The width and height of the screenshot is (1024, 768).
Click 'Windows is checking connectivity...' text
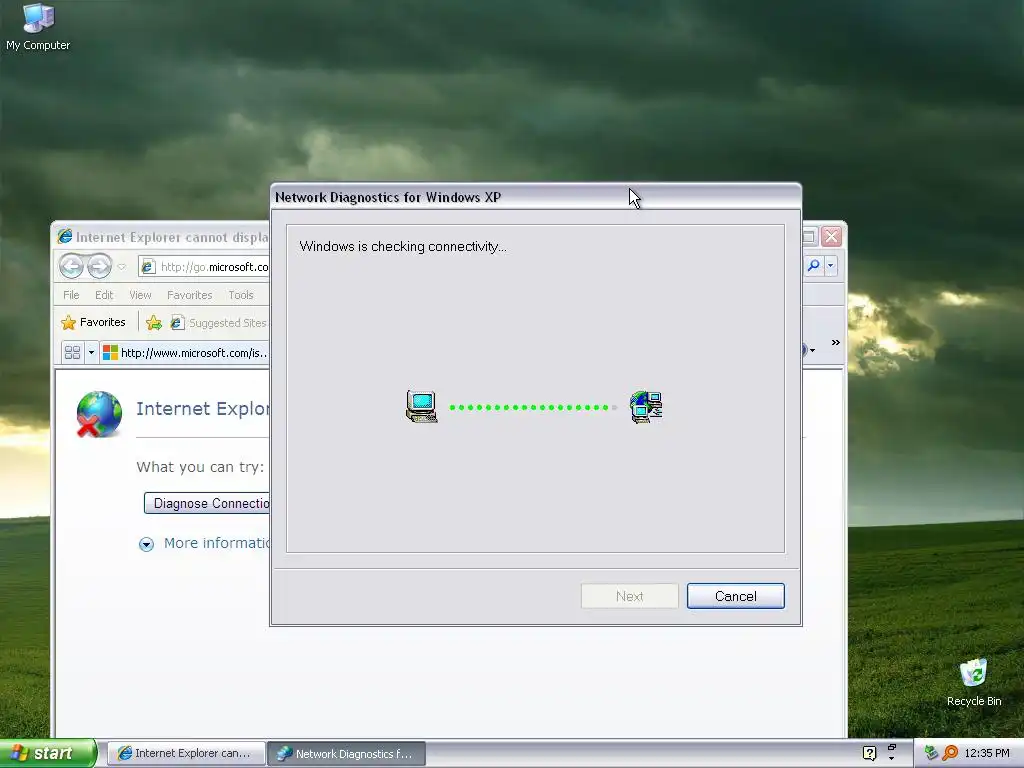coord(403,246)
